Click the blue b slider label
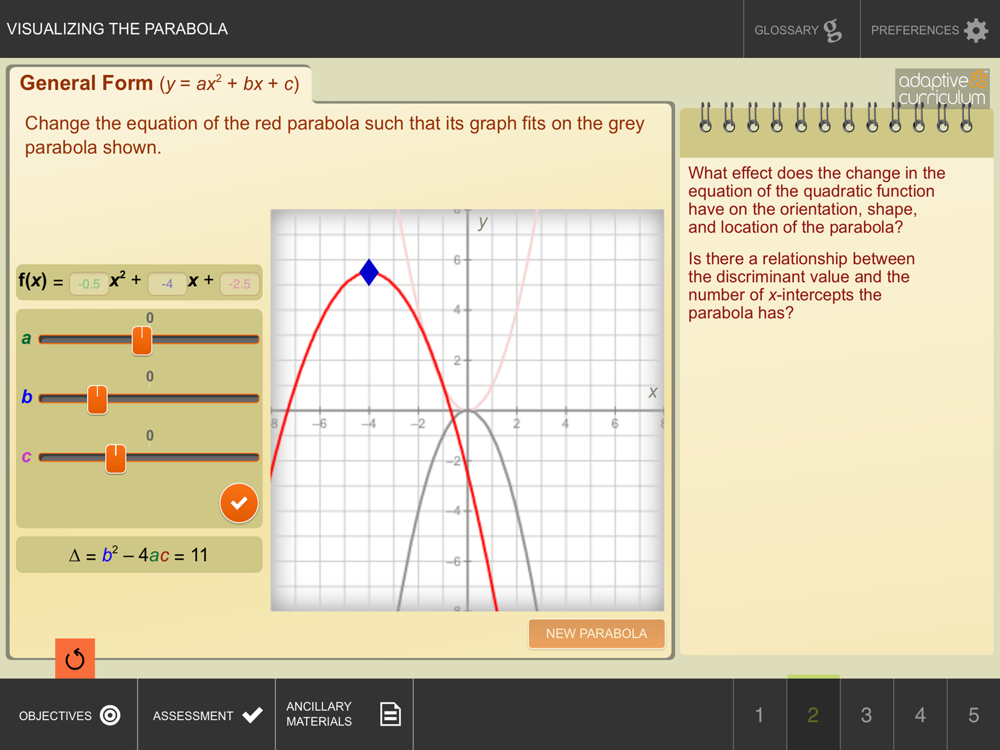This screenshot has width=1000, height=750. [26, 397]
